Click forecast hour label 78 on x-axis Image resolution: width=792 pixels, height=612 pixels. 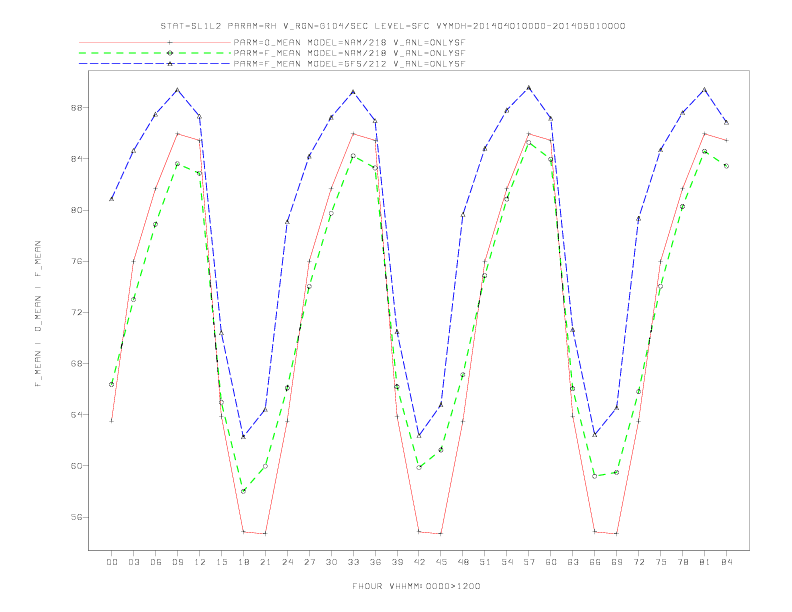(x=683, y=562)
